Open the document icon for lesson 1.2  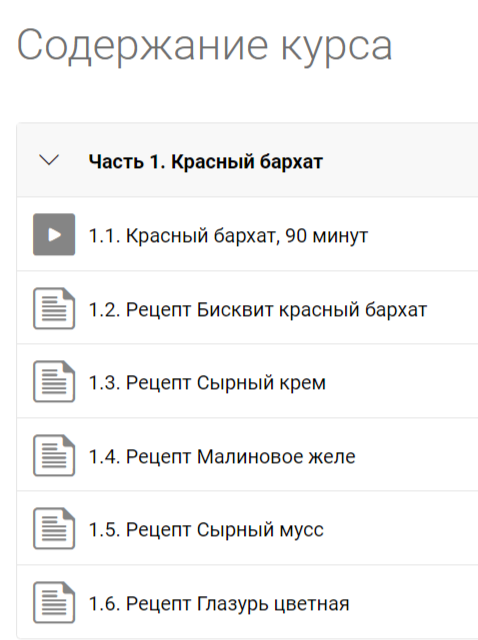[54, 308]
